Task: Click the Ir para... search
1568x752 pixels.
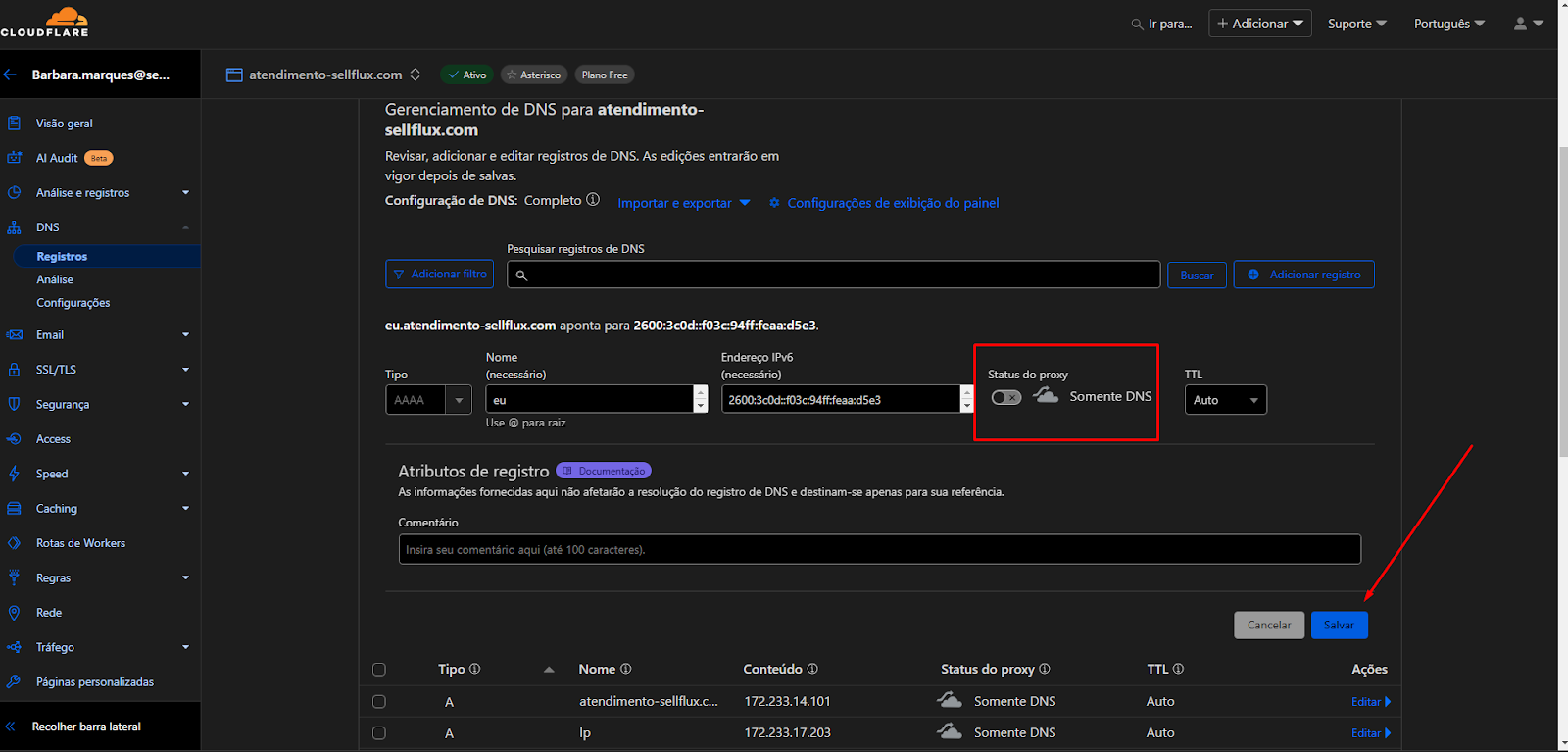Action: pos(1162,24)
